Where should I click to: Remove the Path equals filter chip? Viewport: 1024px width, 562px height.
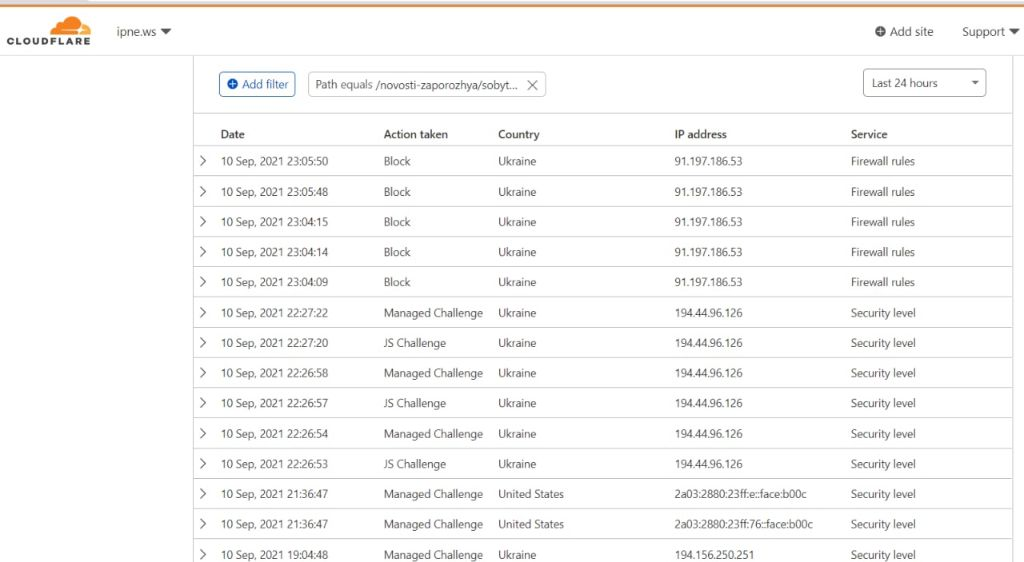pos(532,85)
